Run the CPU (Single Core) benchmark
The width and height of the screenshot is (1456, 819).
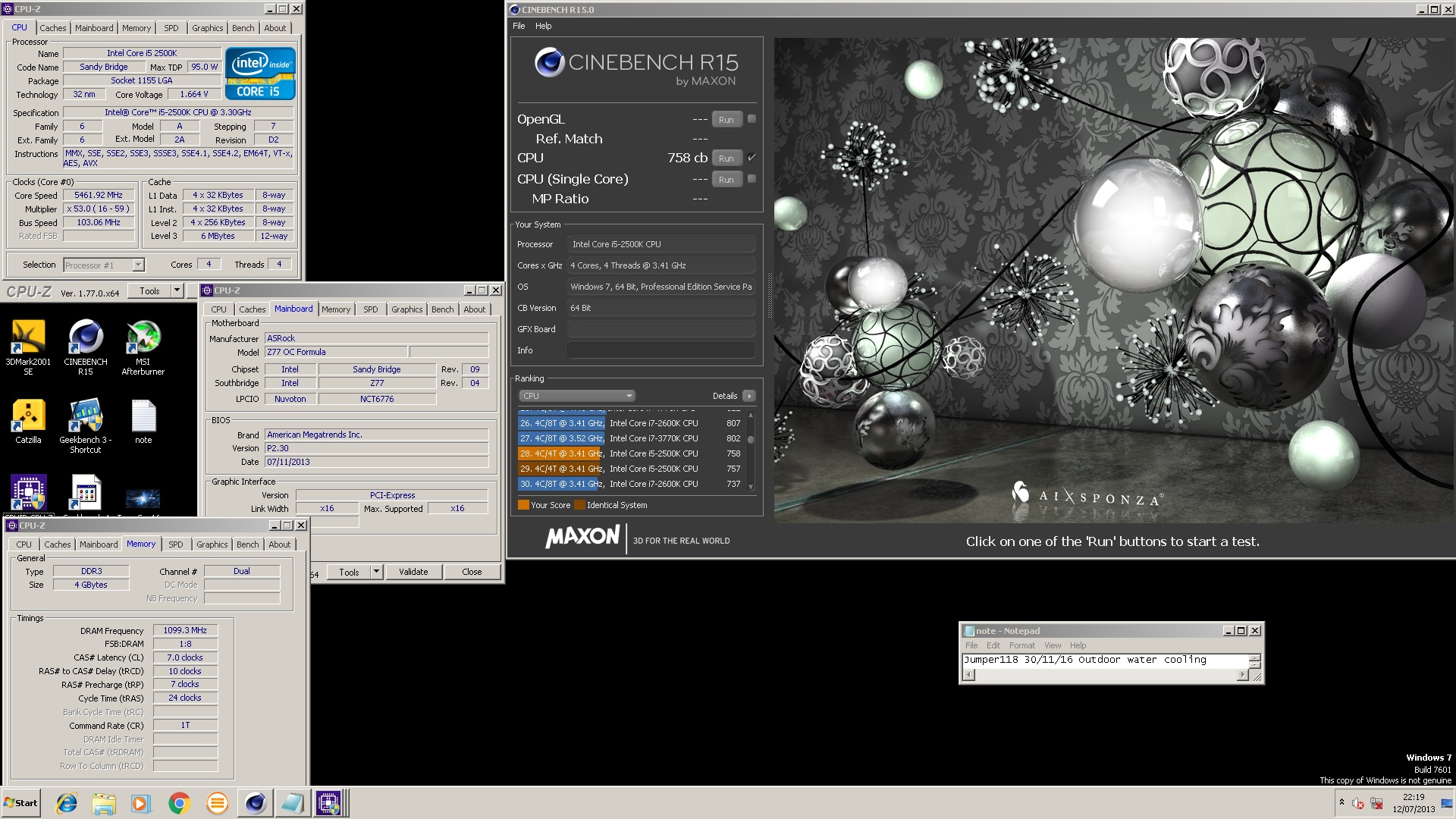point(726,180)
